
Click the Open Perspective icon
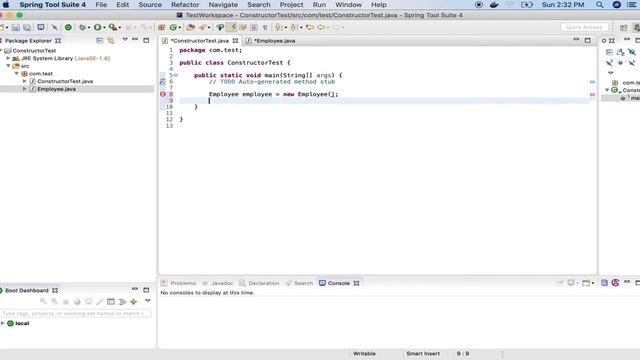[623, 27]
